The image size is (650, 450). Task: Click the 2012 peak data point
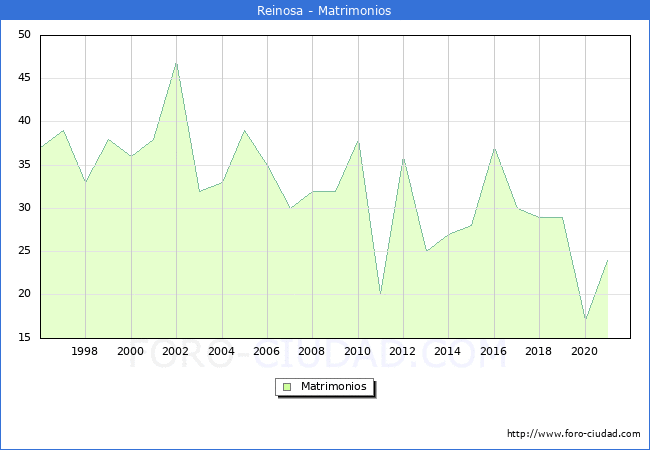(403, 158)
